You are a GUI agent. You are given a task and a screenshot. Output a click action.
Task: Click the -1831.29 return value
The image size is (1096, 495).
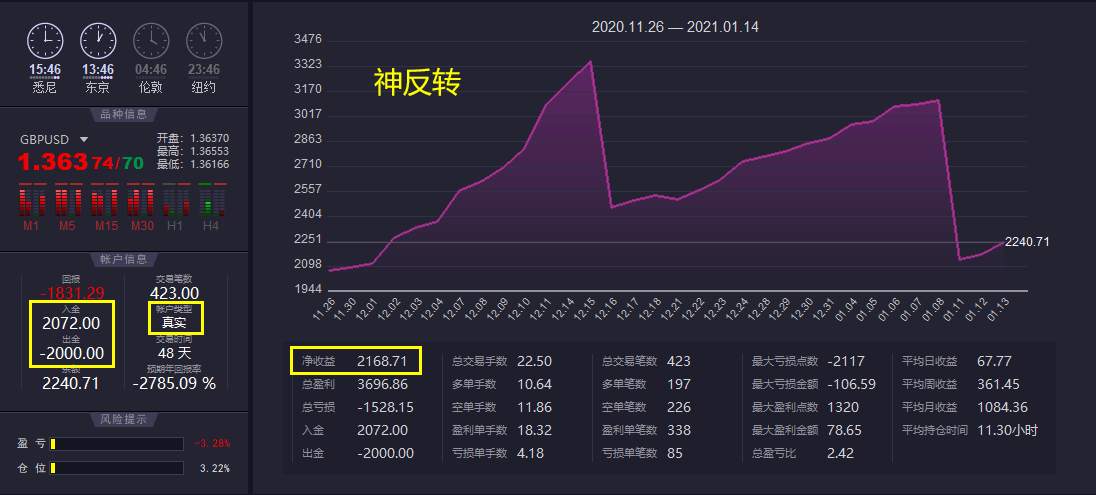[x=72, y=294]
